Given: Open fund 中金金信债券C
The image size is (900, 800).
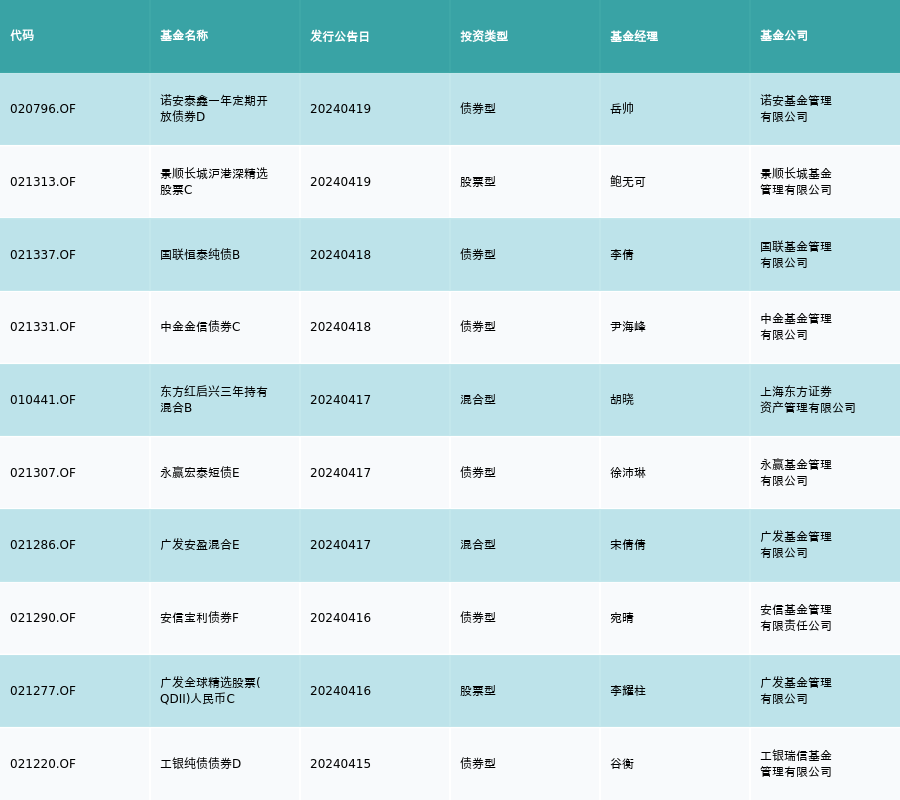Looking at the screenshot, I should point(200,327).
